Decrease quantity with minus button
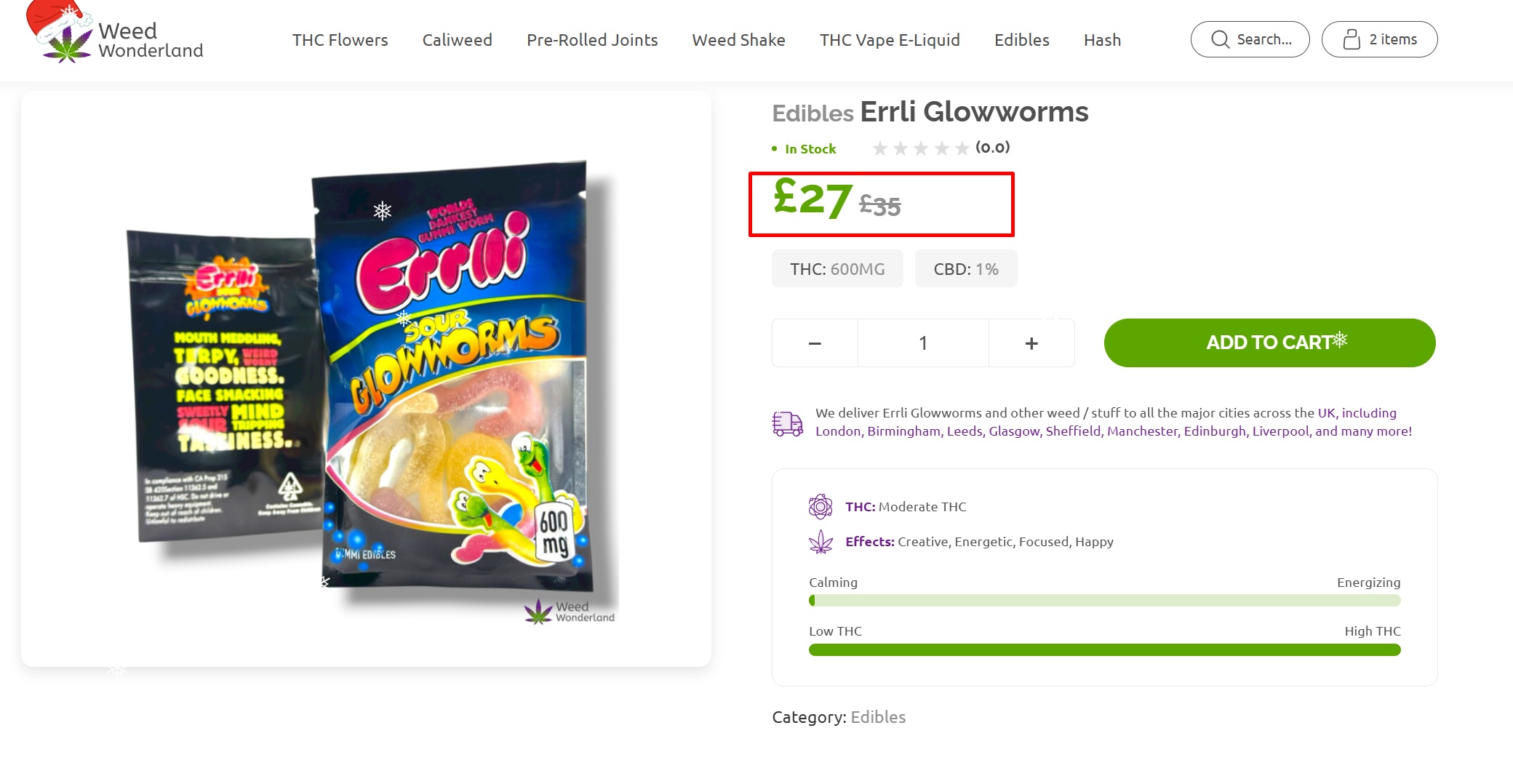Viewport: 1513px width, 784px height. coord(815,343)
